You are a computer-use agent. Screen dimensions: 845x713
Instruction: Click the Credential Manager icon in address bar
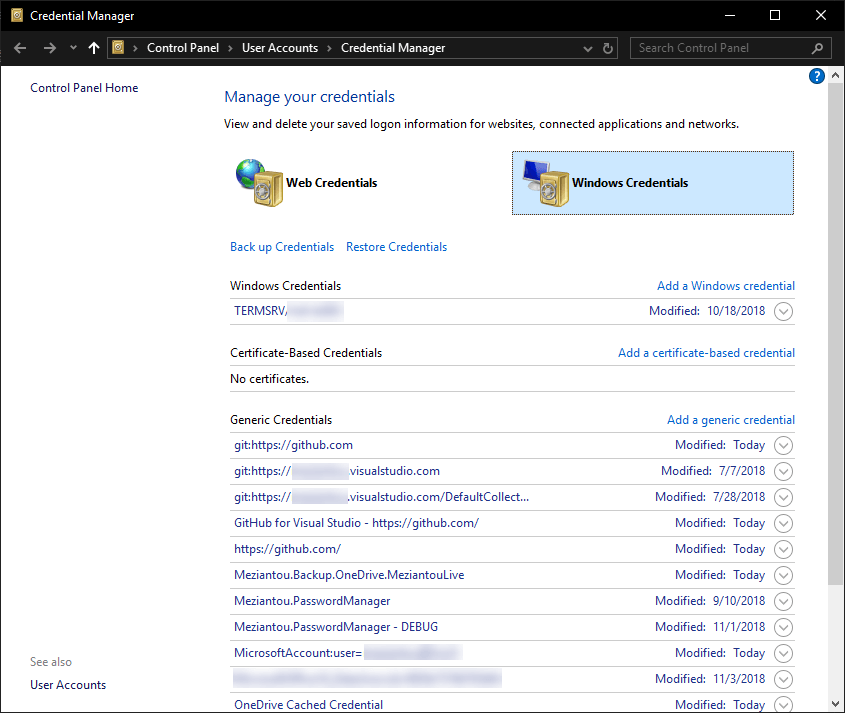click(118, 47)
